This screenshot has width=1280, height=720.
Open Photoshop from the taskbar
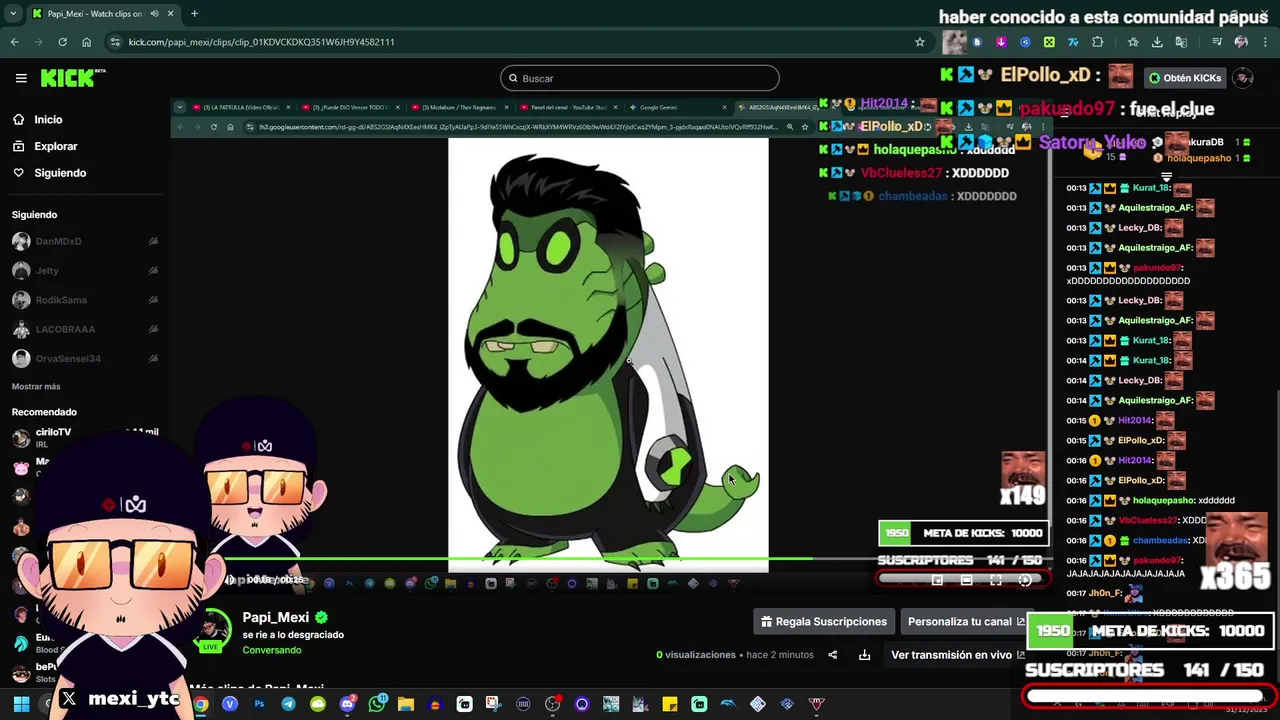(x=259, y=704)
